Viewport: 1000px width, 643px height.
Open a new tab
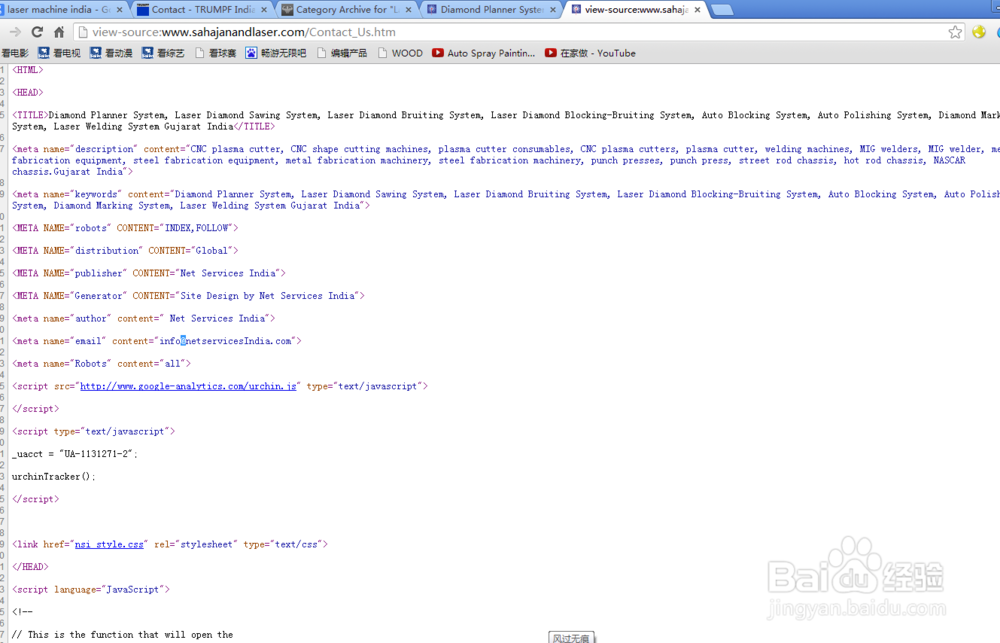pyautogui.click(x=722, y=10)
